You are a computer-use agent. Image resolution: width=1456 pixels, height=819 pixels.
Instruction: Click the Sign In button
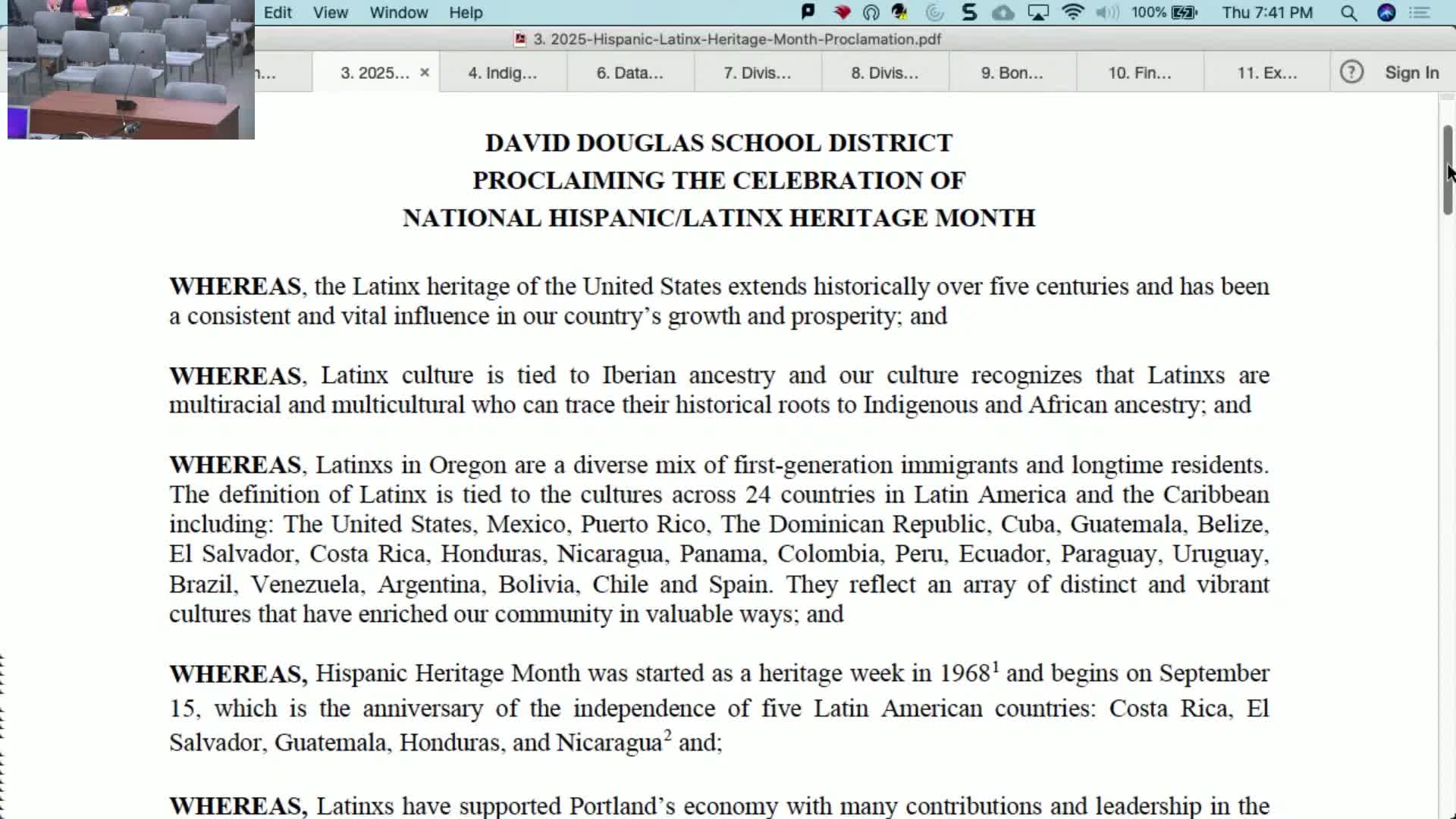1411,72
